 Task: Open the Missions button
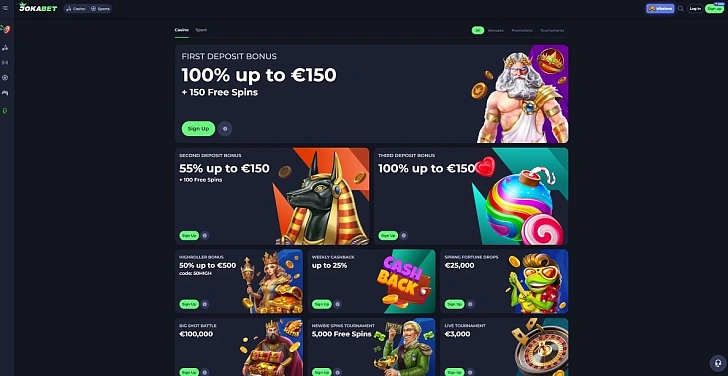(660, 8)
